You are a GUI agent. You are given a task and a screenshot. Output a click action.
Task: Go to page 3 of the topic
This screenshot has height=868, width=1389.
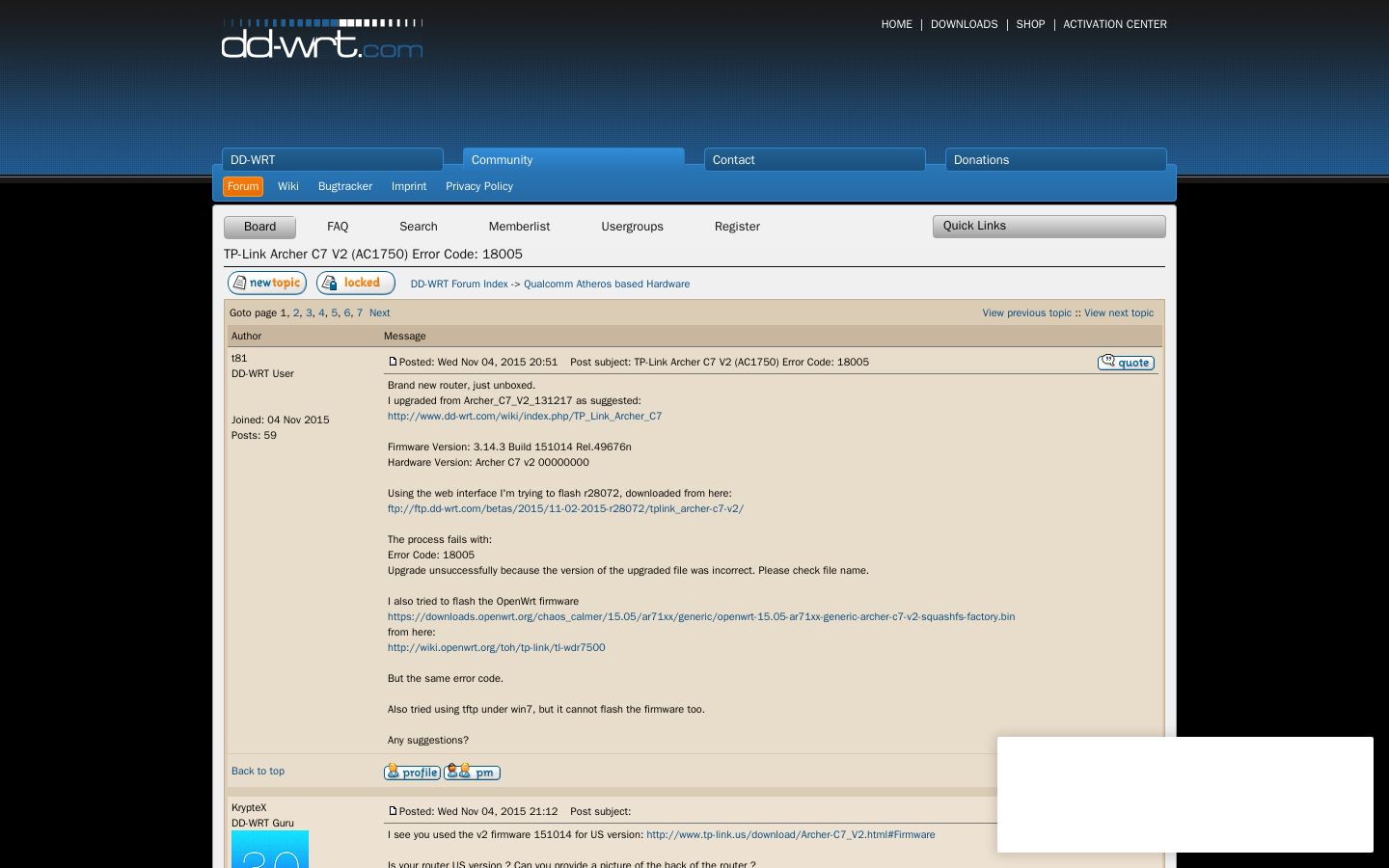click(x=309, y=312)
